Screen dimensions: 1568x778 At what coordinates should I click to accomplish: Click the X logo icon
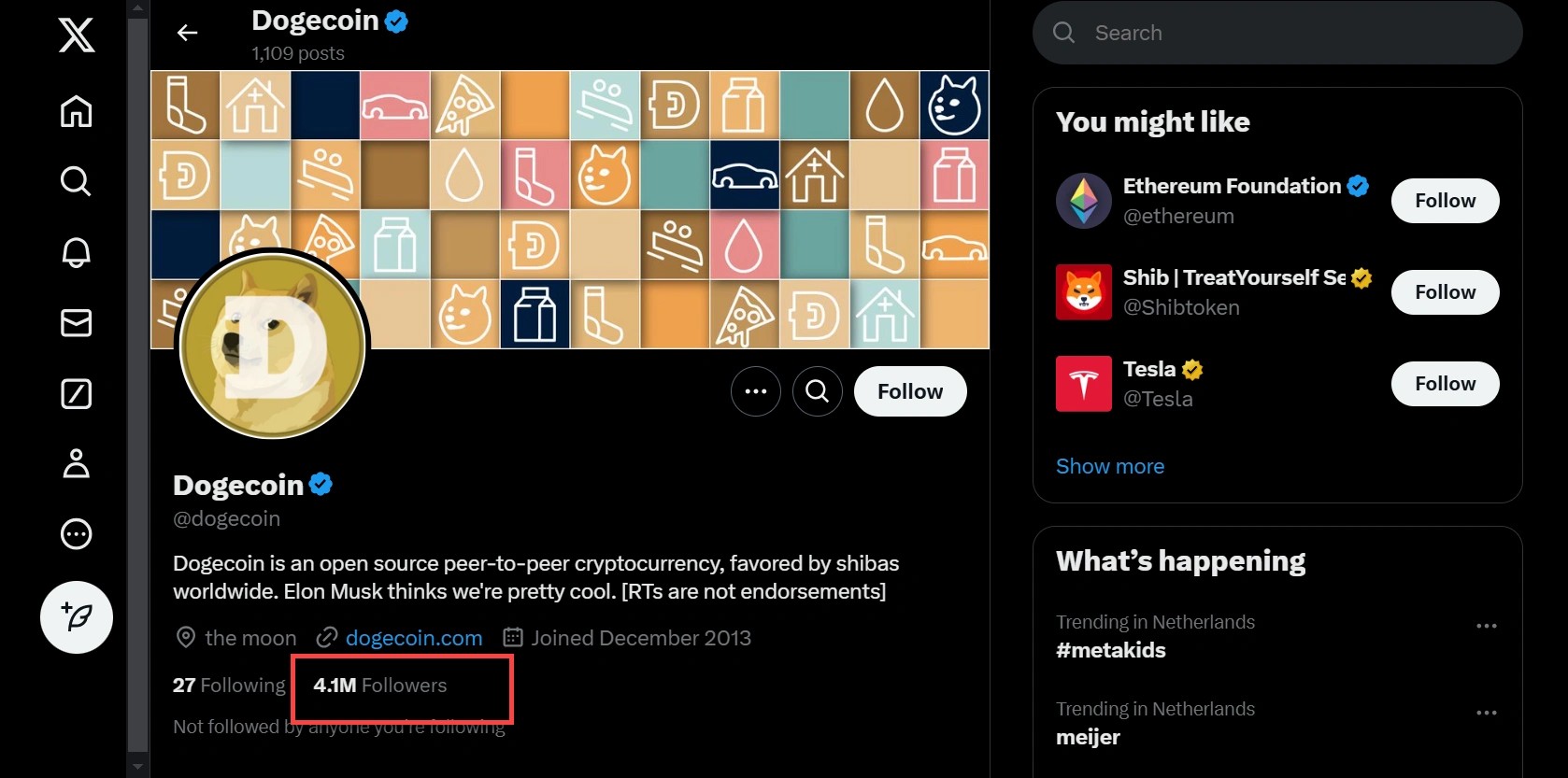(77, 35)
